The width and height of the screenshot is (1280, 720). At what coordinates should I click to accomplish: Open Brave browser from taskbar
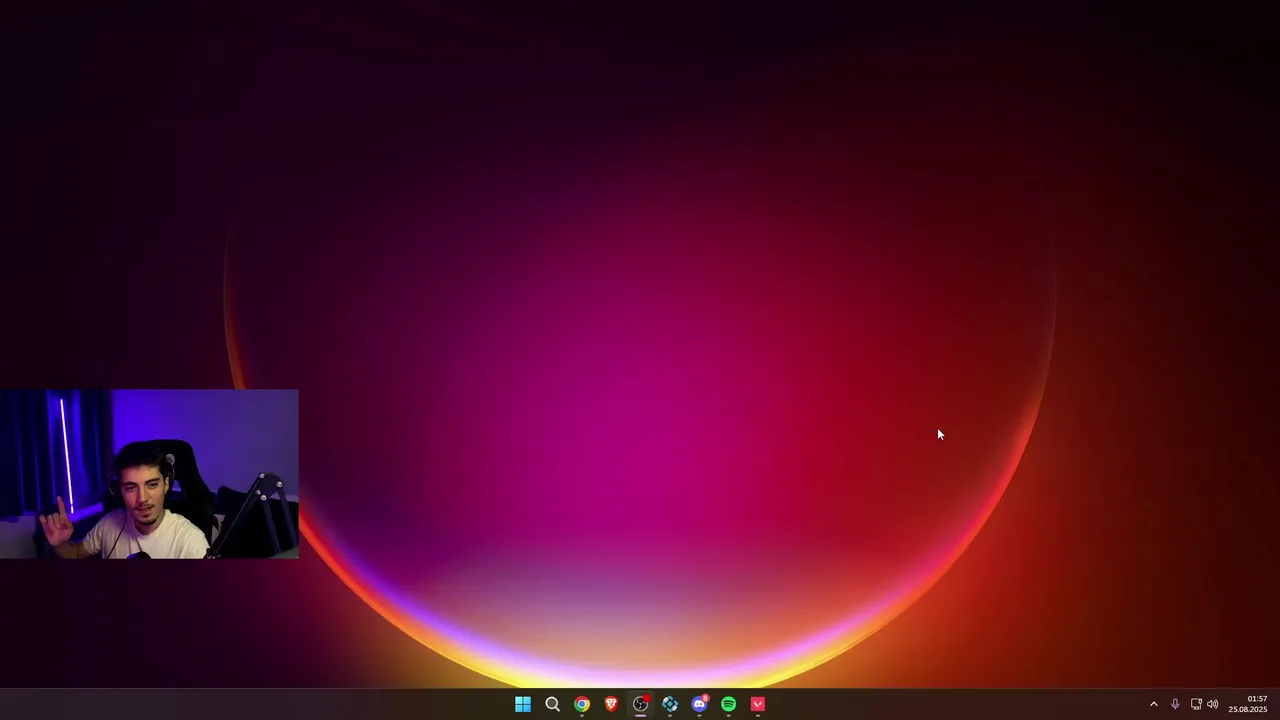(611, 704)
